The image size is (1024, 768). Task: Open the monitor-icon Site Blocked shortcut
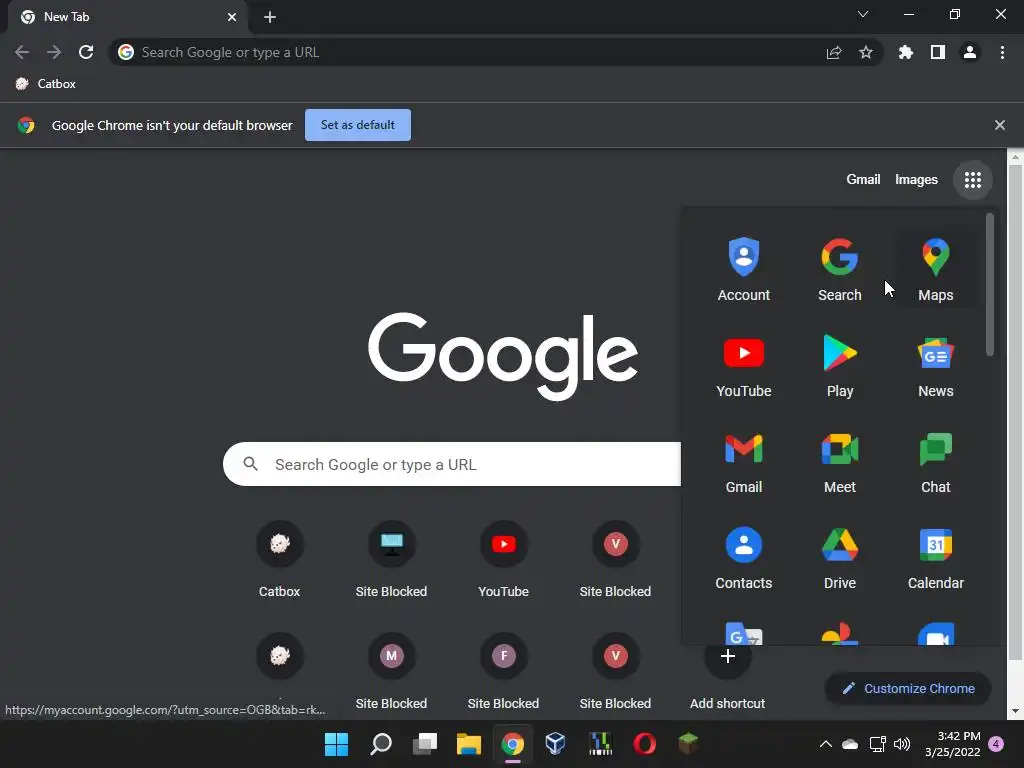[391, 560]
